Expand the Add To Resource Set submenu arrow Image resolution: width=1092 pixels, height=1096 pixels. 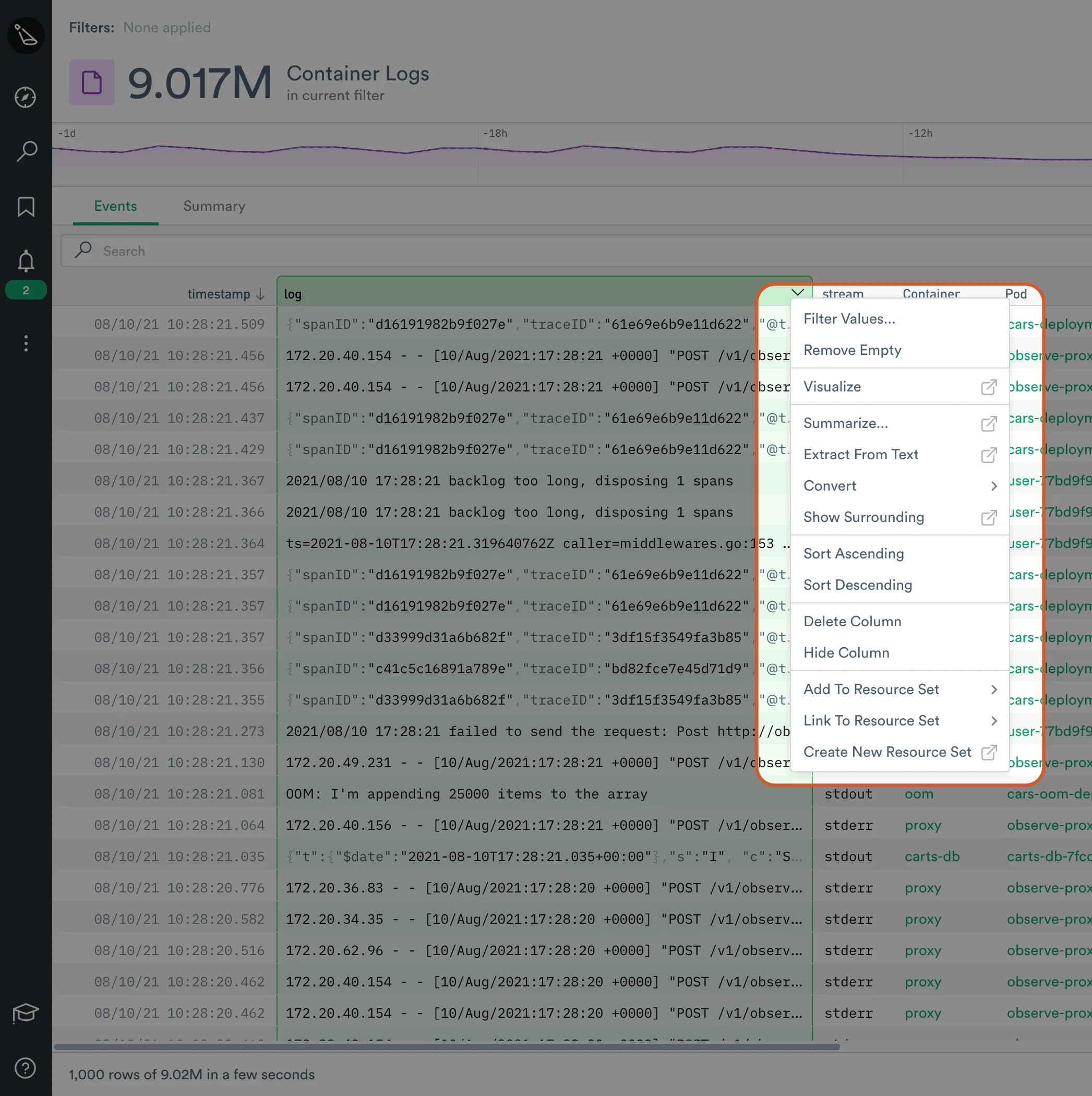tap(993, 690)
